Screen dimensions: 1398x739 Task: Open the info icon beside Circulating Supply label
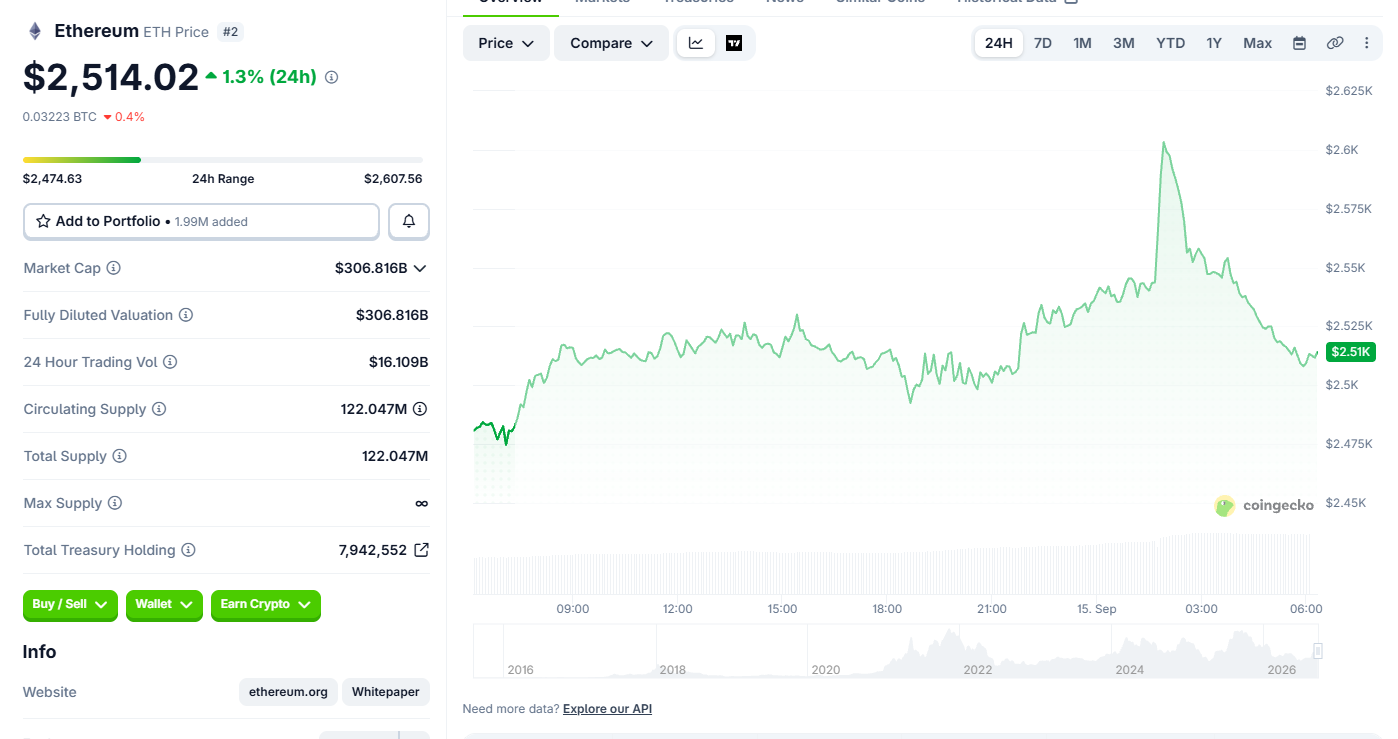159,409
